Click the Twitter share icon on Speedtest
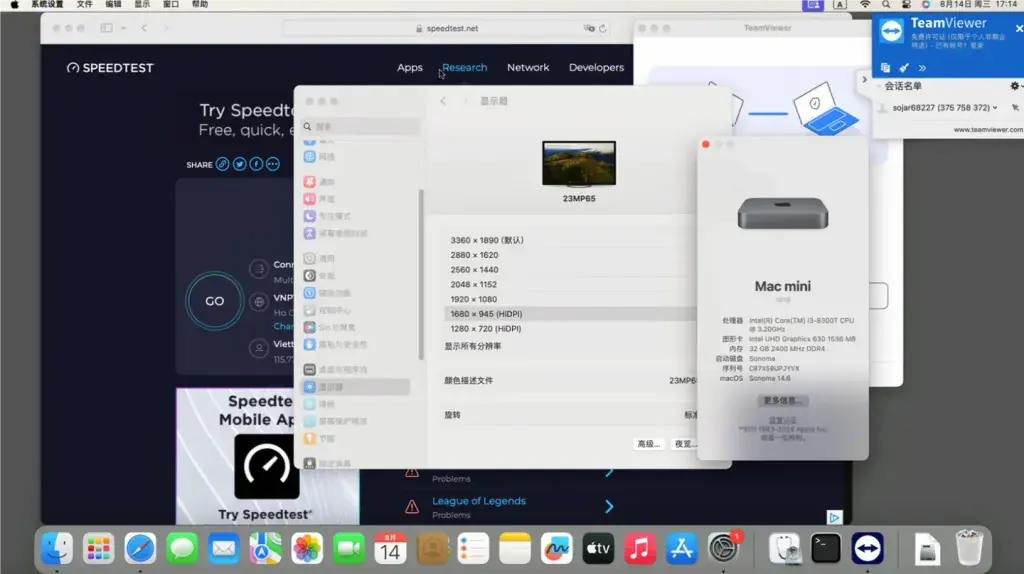 (x=240, y=164)
